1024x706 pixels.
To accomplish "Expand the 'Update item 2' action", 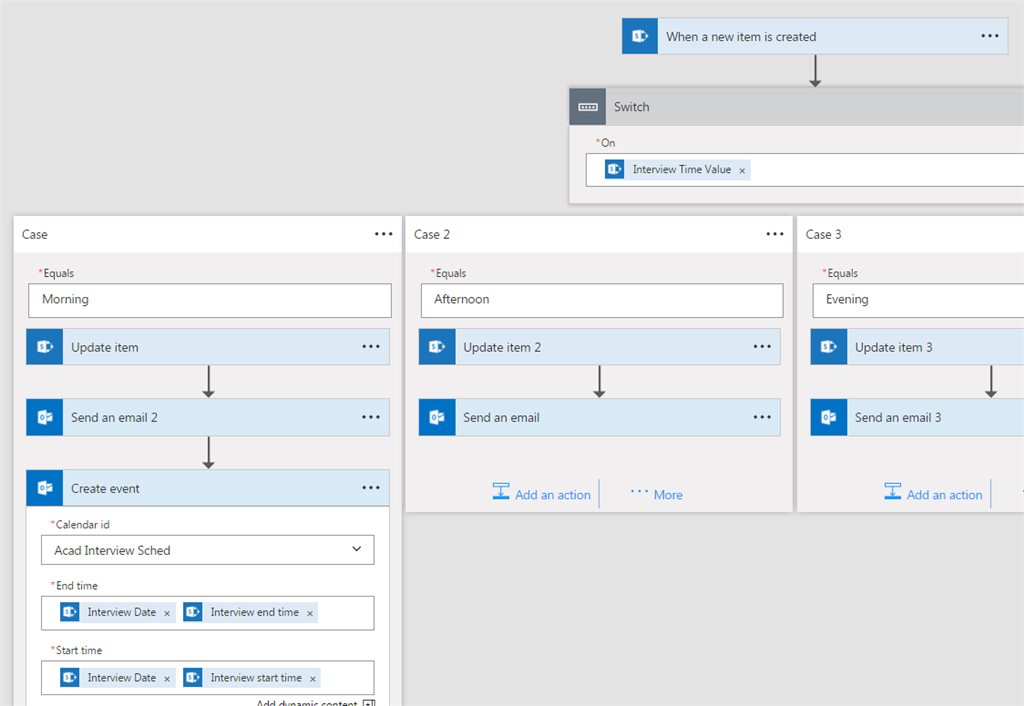I will tap(600, 347).
